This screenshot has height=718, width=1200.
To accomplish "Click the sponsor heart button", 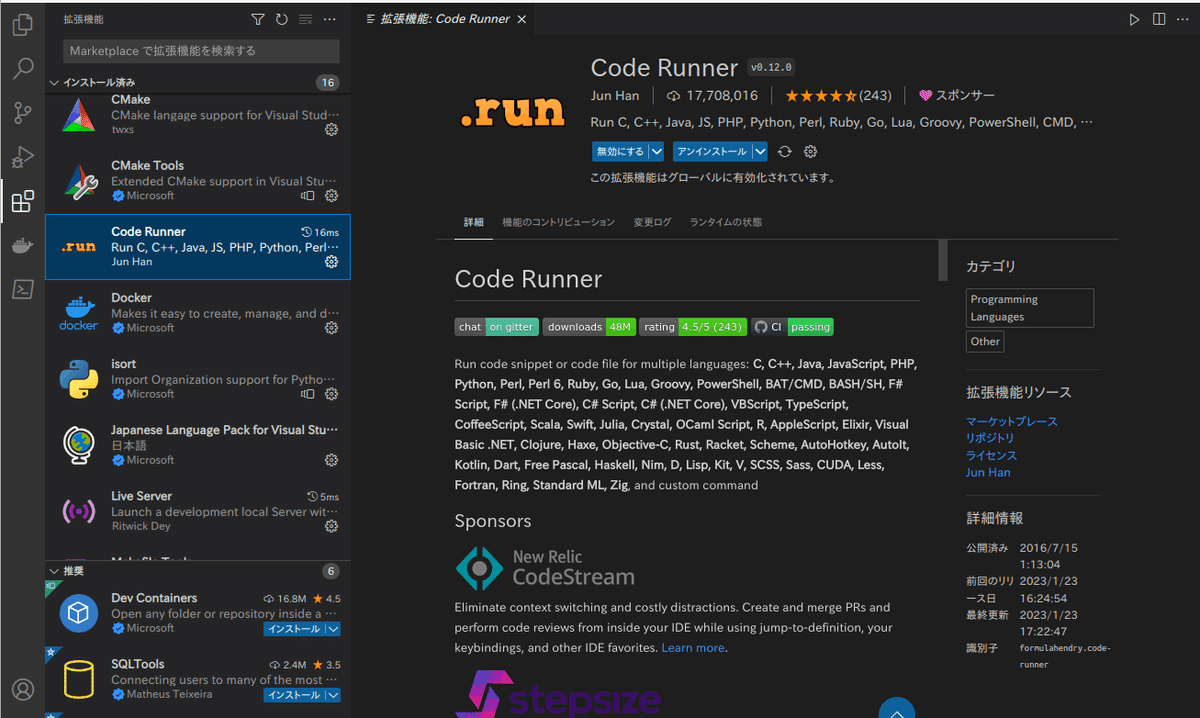I will point(957,96).
